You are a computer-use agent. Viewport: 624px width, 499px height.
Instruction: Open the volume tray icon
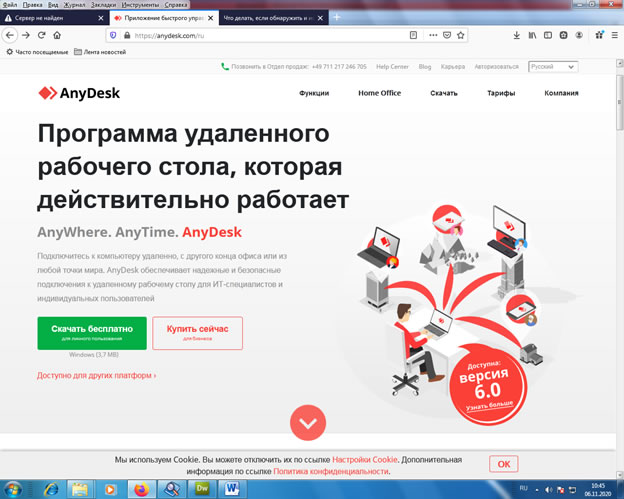[549, 489]
